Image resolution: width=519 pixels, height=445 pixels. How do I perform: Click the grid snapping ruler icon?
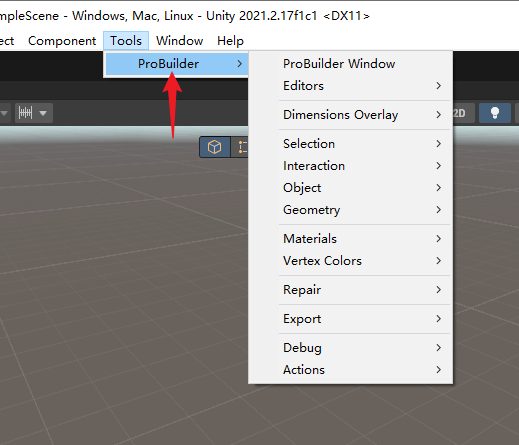[26, 113]
